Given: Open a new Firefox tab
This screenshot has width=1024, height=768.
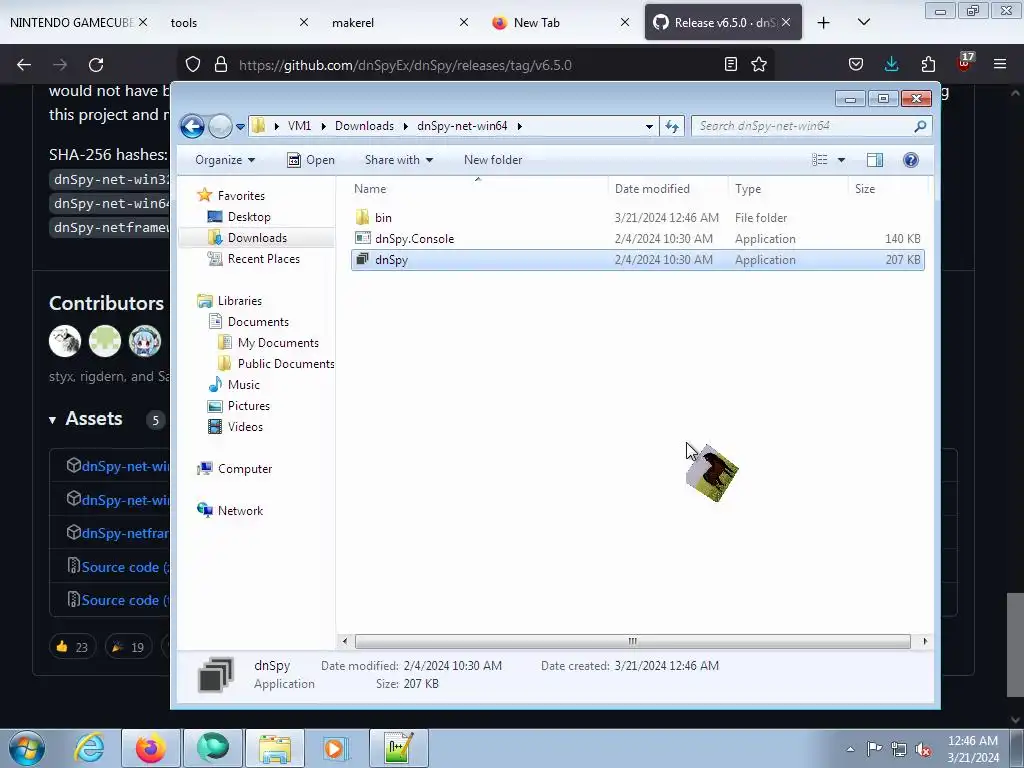Looking at the screenshot, I should (824, 23).
